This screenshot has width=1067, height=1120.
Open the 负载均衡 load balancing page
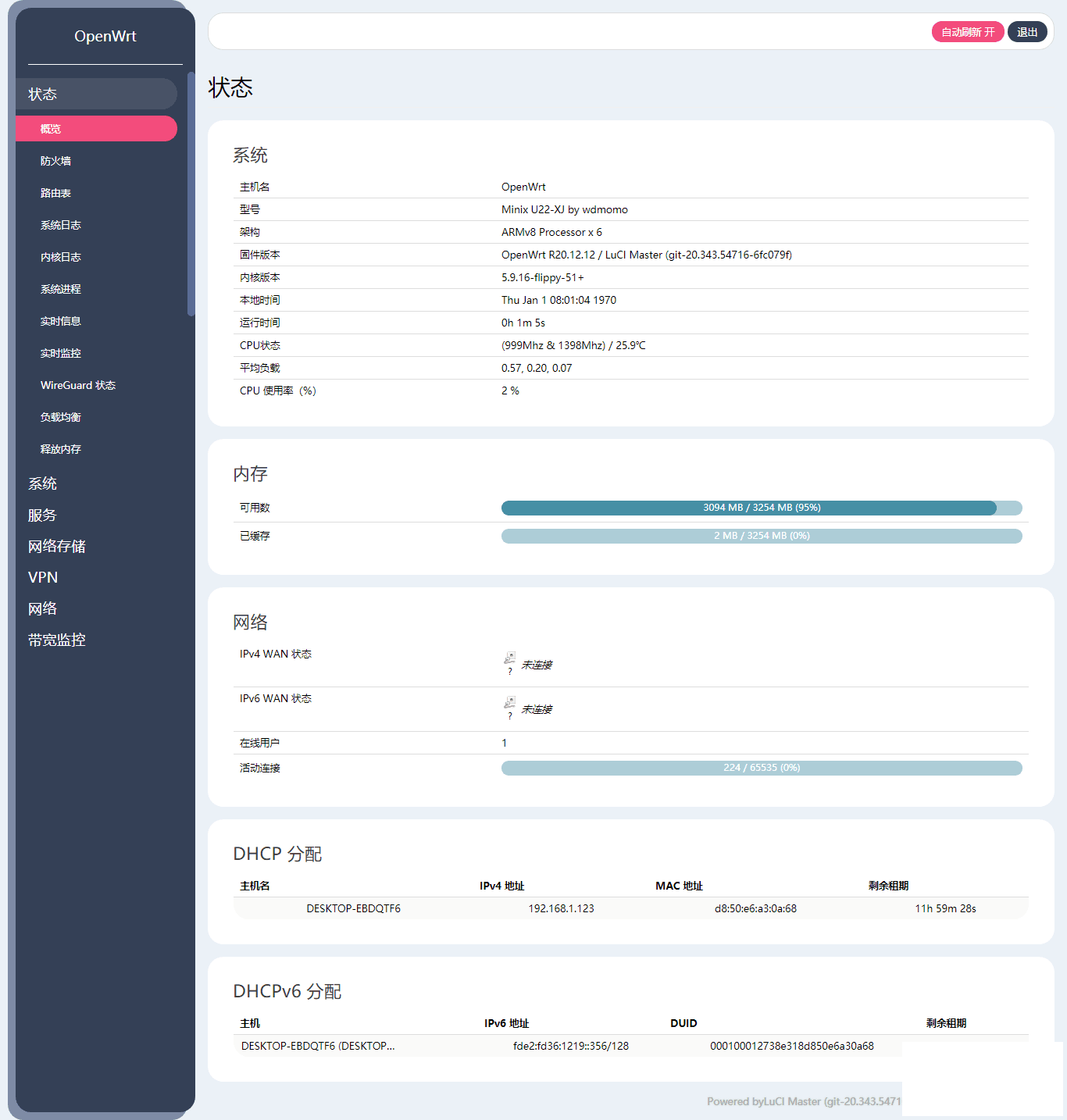[x=61, y=417]
